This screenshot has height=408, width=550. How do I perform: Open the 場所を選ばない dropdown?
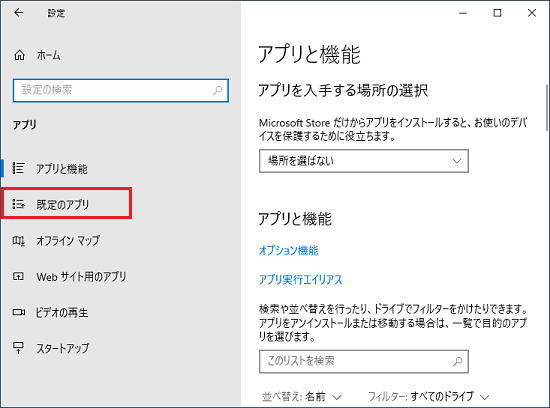[x=364, y=161]
